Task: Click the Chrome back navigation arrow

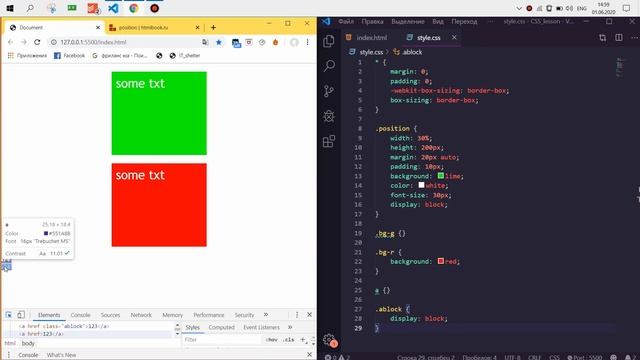Action: point(11,42)
